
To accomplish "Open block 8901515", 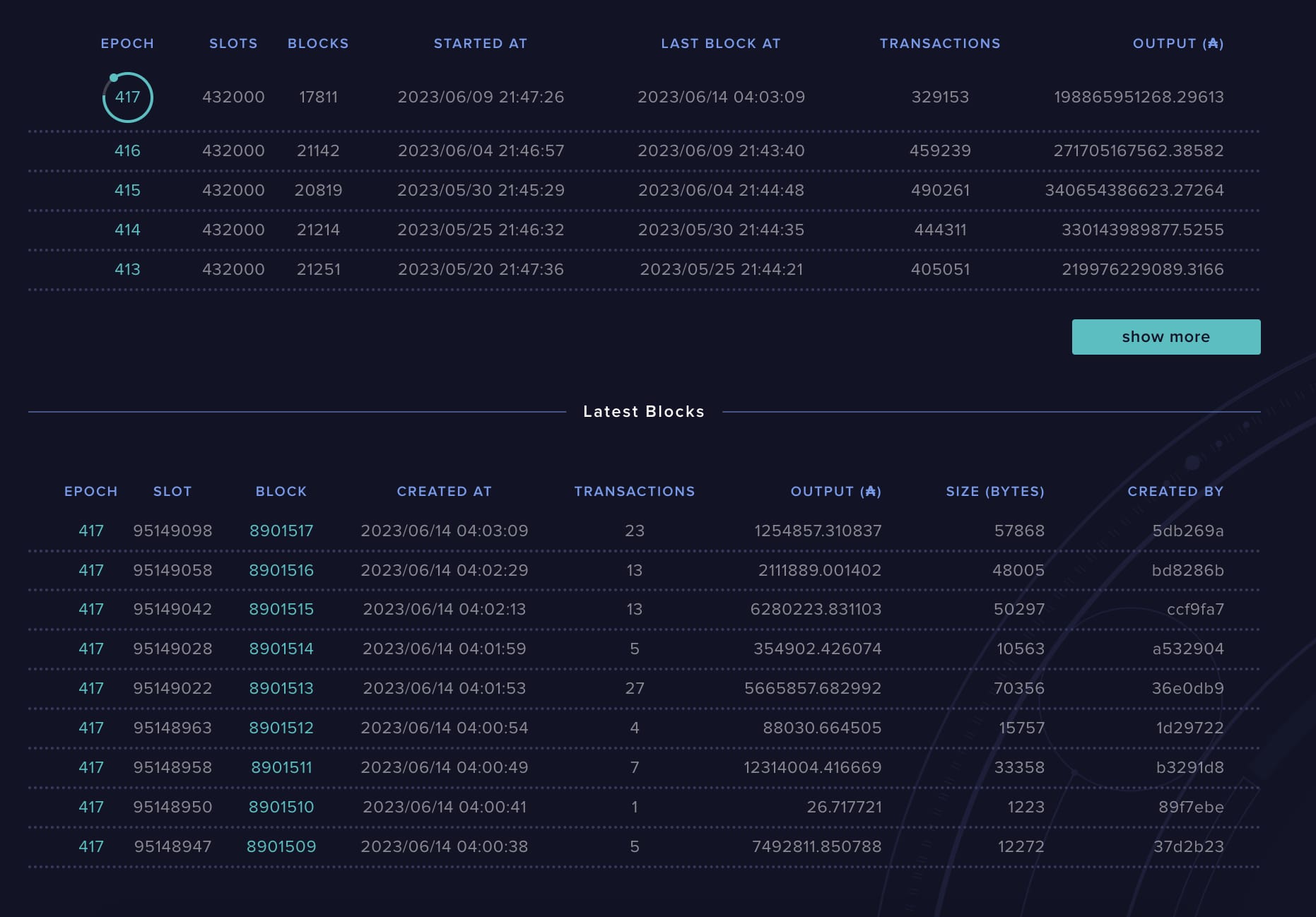I will 282,609.
